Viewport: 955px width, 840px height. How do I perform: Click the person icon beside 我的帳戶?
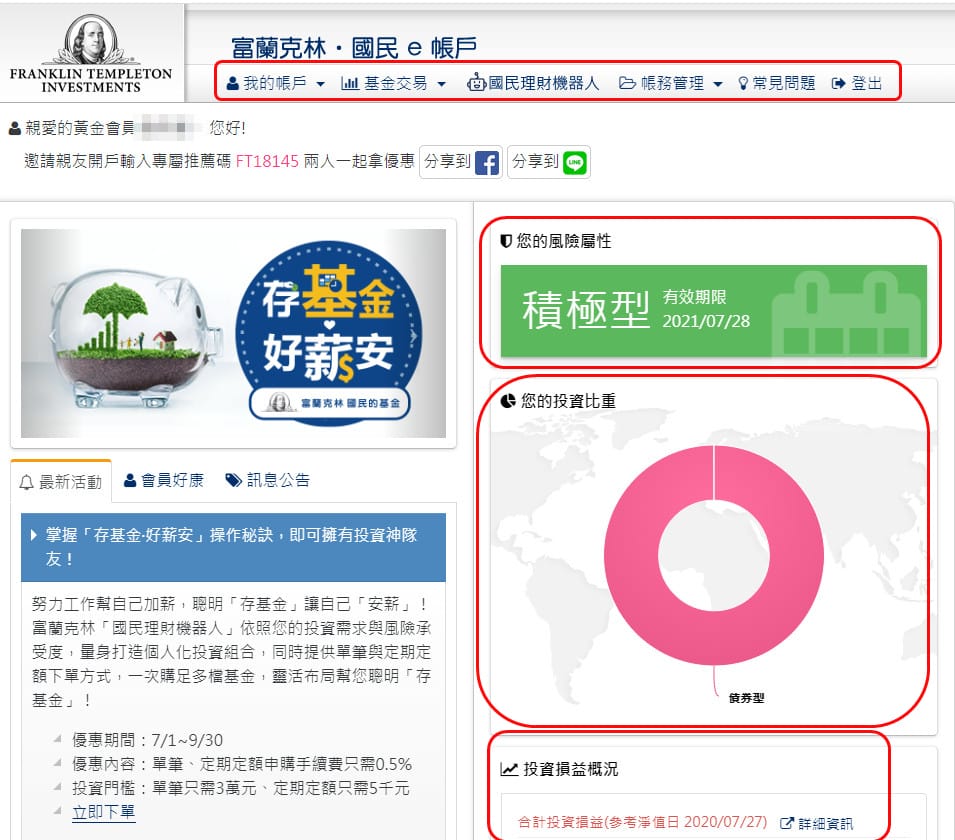tap(232, 83)
